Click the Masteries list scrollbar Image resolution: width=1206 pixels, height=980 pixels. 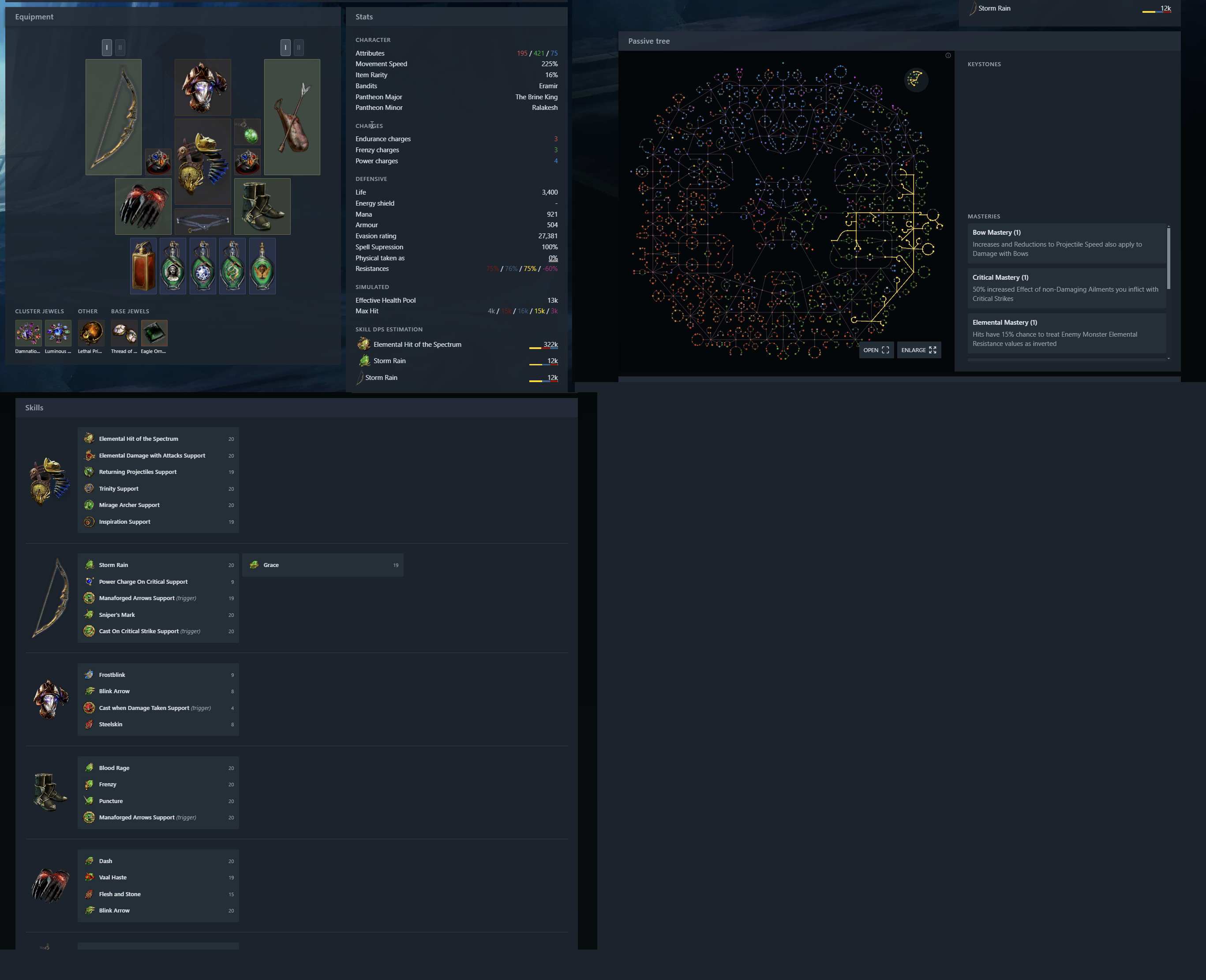(x=1168, y=259)
